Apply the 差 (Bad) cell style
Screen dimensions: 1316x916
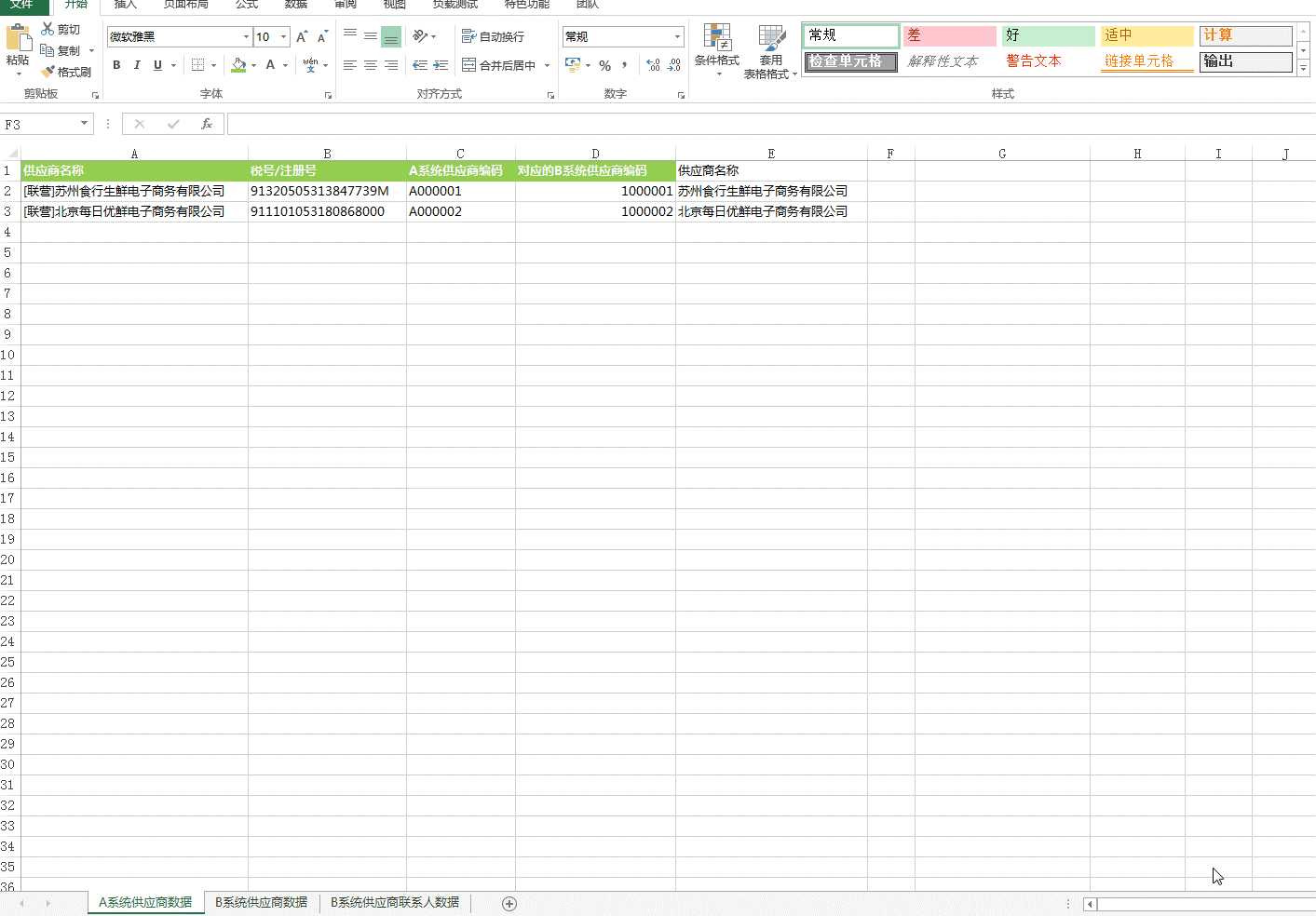coord(949,35)
